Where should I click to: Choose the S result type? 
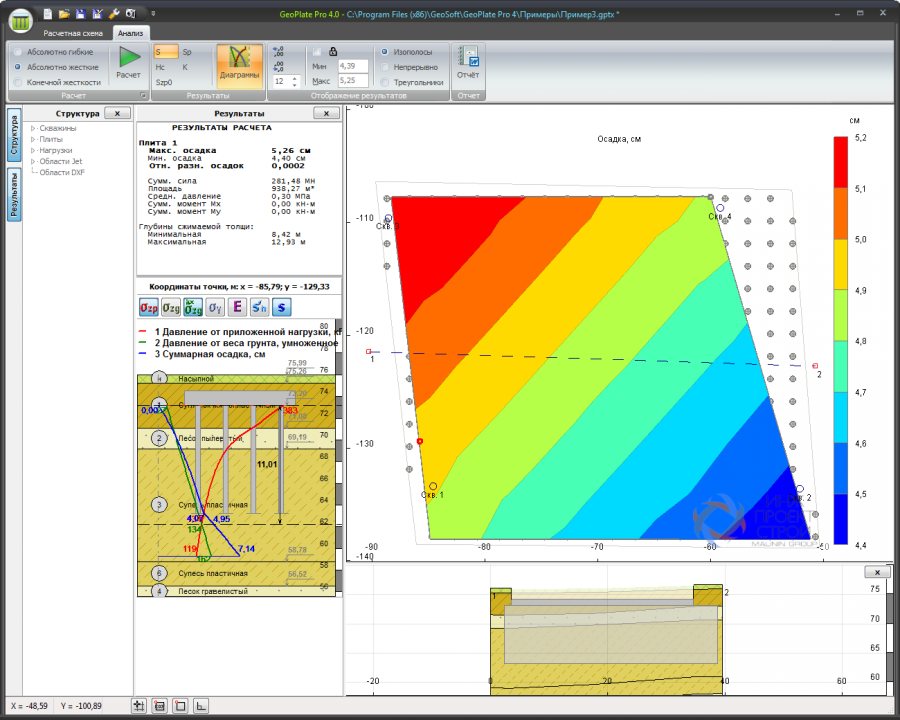165,52
